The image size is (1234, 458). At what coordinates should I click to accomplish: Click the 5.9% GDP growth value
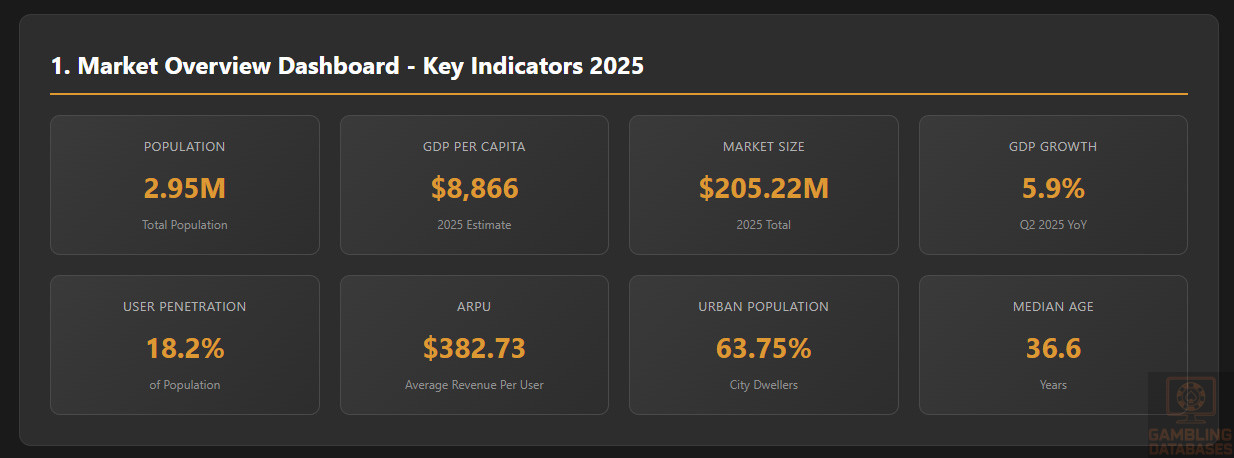click(x=1053, y=187)
